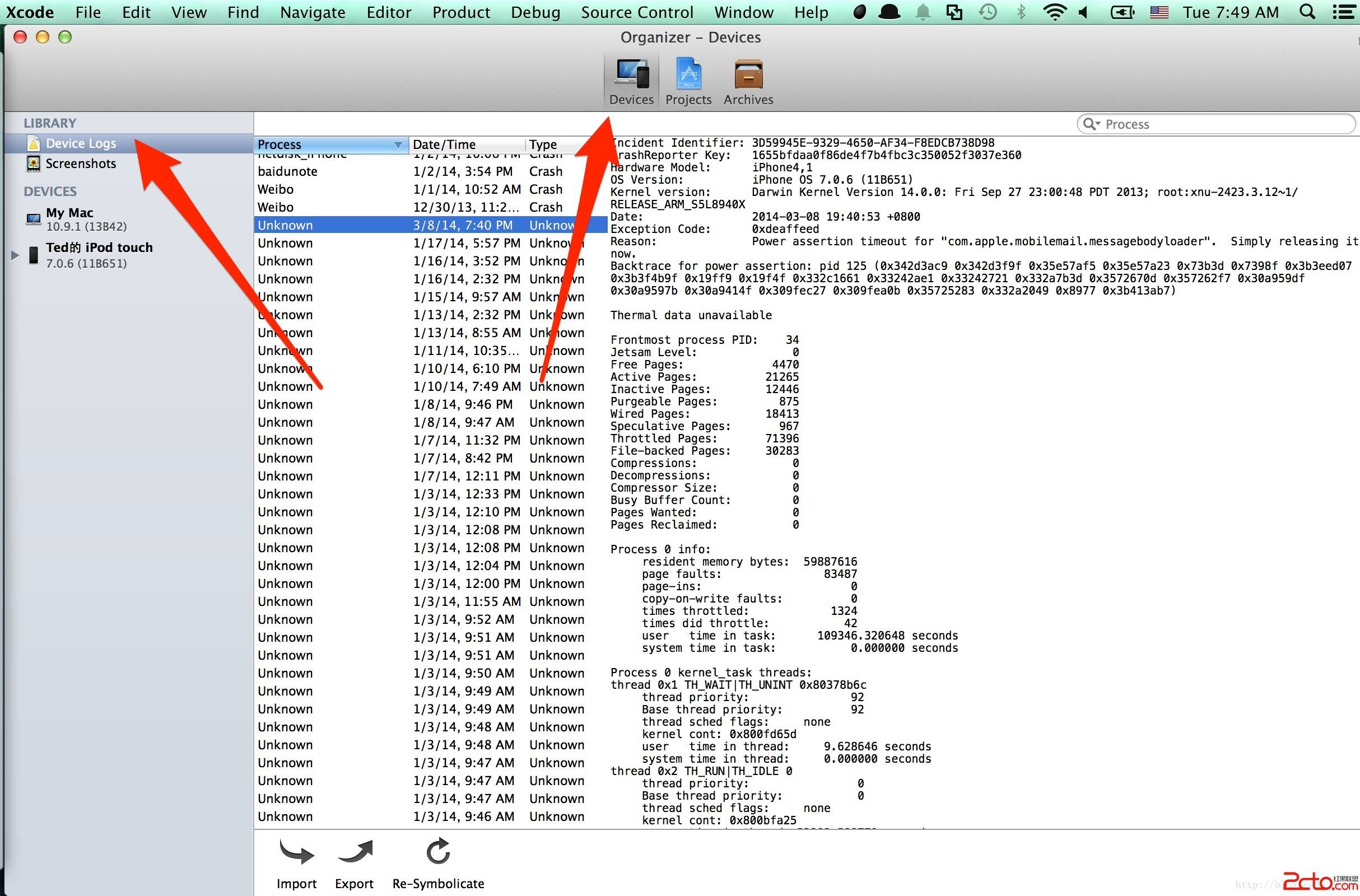Open the Product menu
This screenshot has width=1360, height=896.
(x=460, y=12)
